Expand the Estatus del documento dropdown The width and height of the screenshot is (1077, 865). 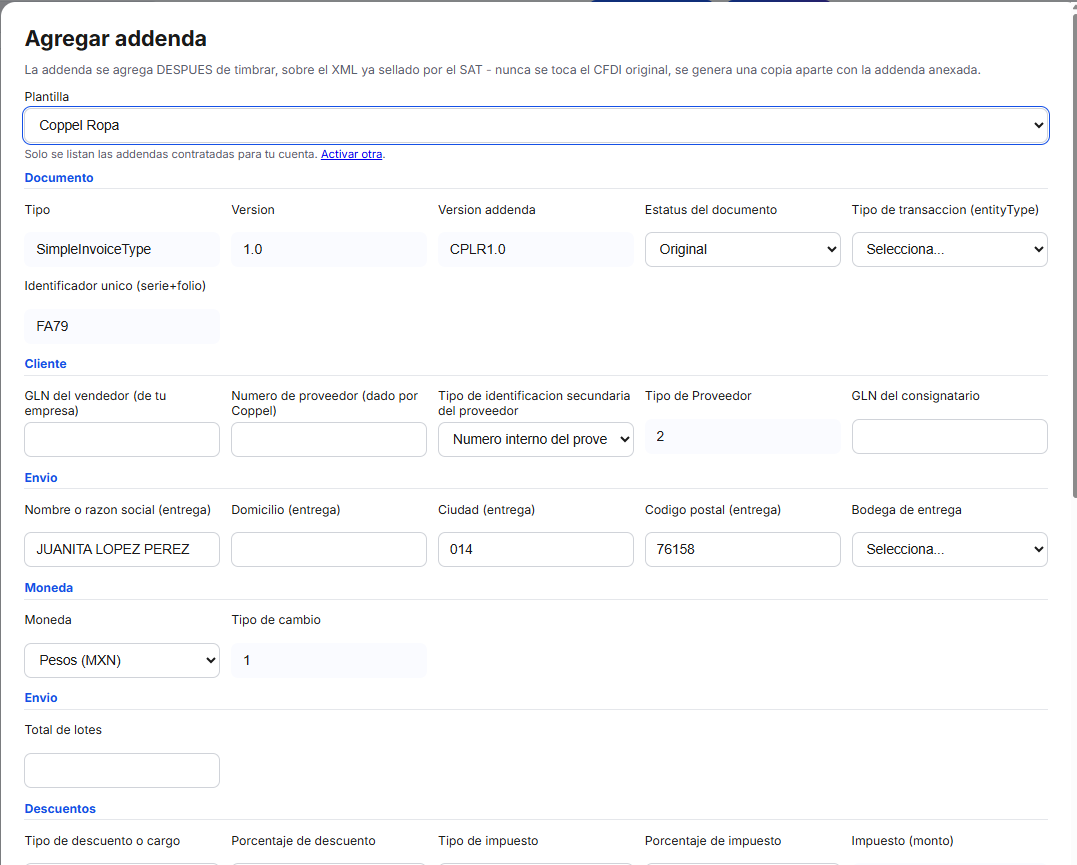coord(742,249)
